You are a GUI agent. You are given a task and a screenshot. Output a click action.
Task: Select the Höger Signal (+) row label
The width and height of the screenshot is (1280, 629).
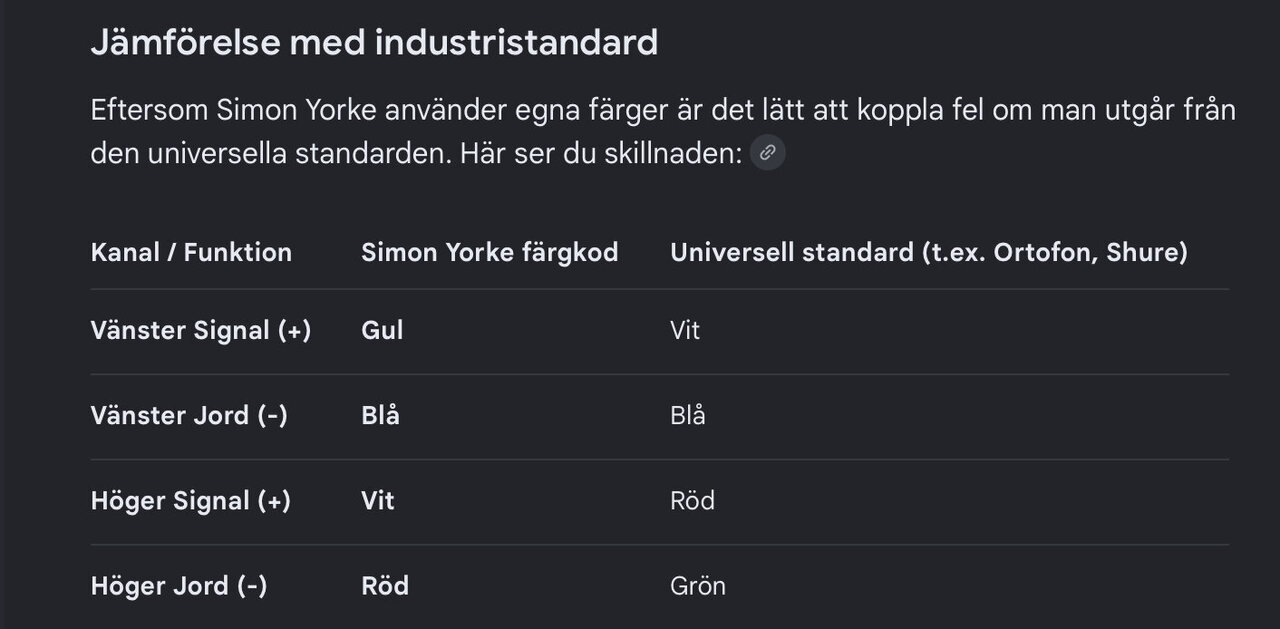coord(191,500)
